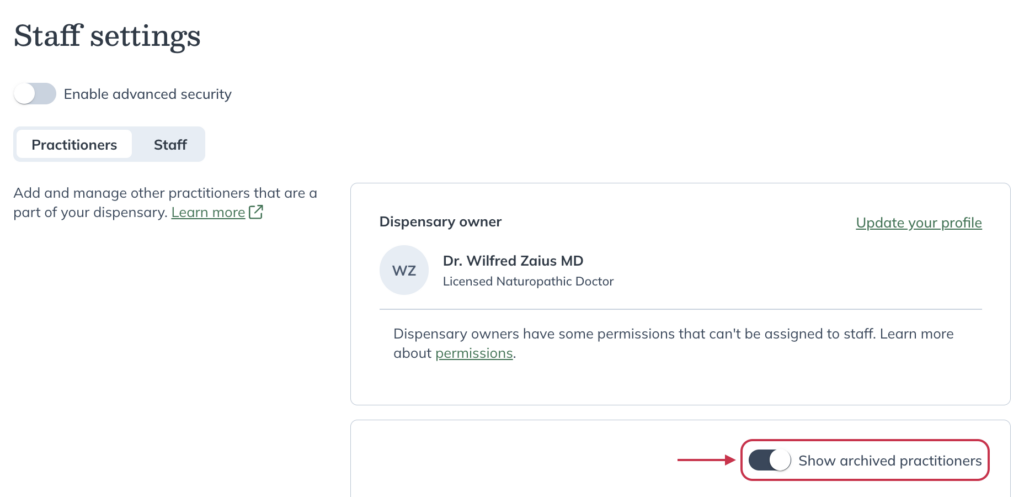Click the knob of the advanced security toggle
This screenshot has width=1024, height=497.
[25, 94]
